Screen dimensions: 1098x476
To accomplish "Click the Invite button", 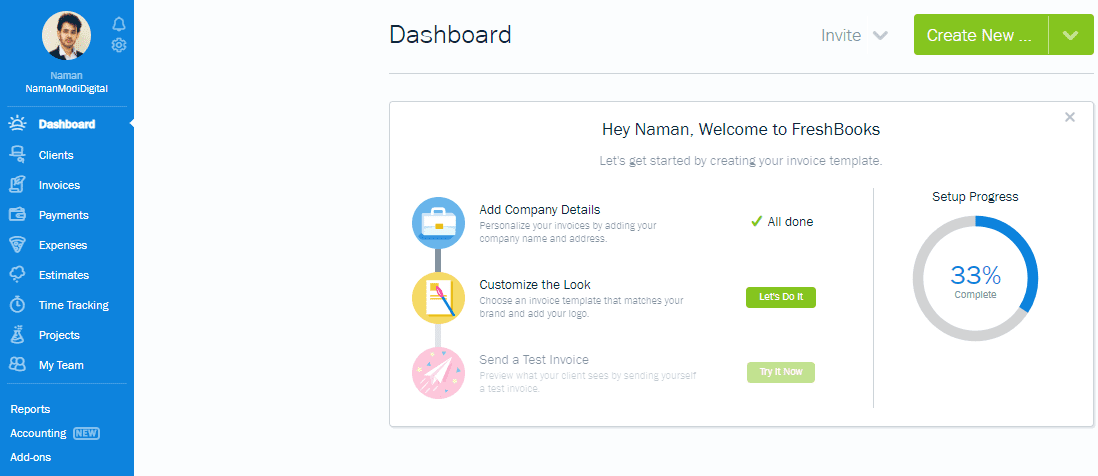I will tap(841, 35).
